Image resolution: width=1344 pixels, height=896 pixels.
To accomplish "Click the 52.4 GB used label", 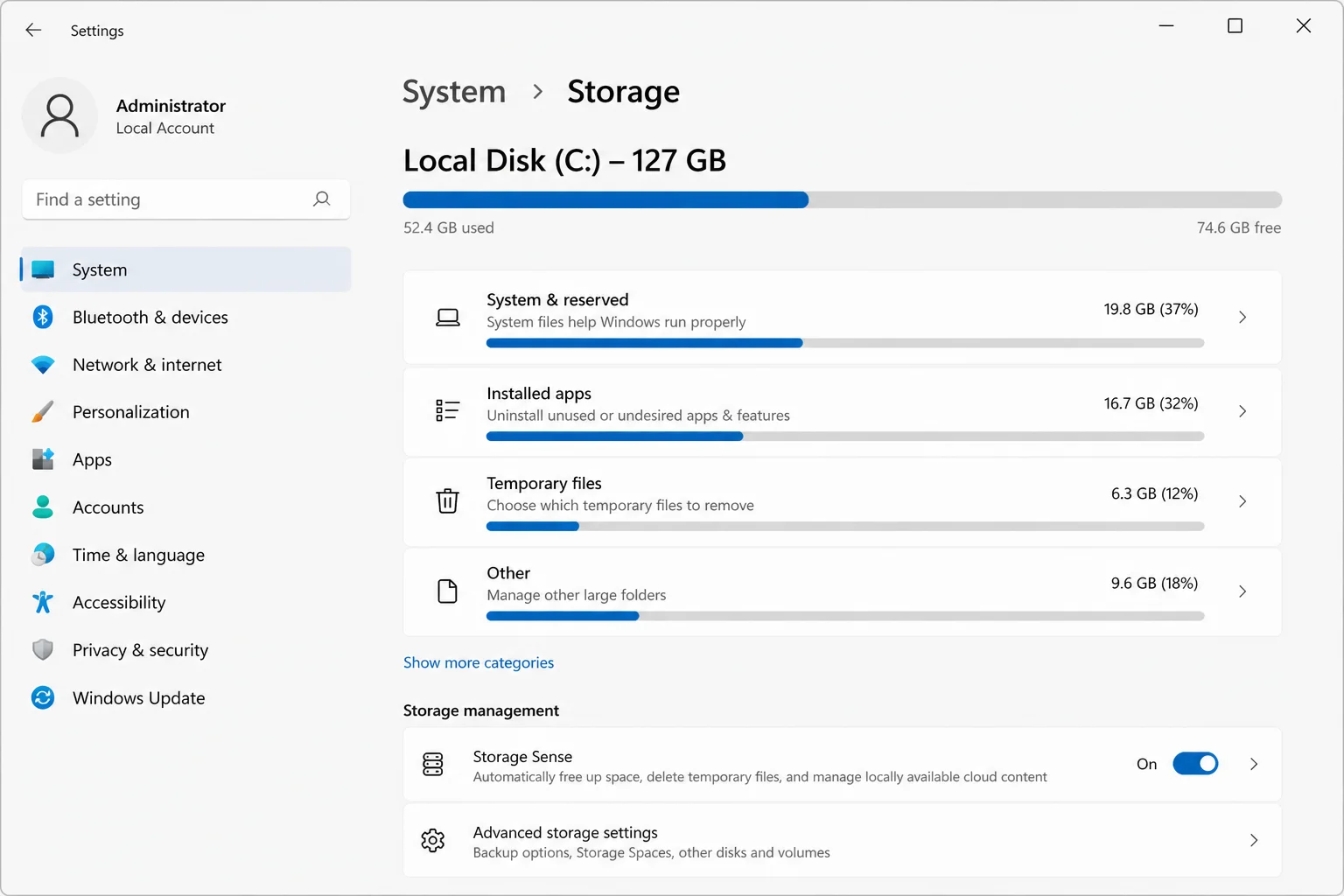I will point(449,227).
